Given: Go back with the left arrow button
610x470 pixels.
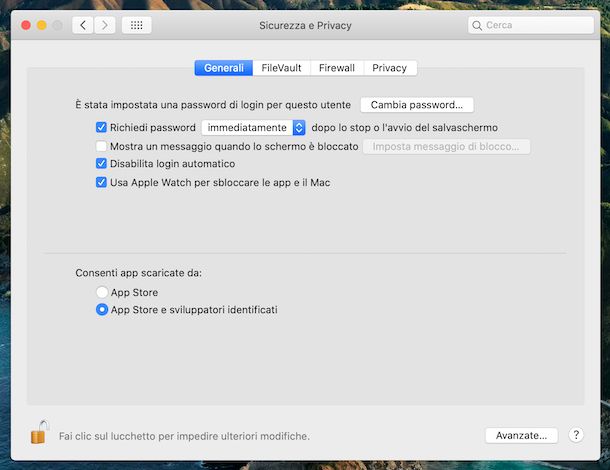Looking at the screenshot, I should pyautogui.click(x=82, y=25).
